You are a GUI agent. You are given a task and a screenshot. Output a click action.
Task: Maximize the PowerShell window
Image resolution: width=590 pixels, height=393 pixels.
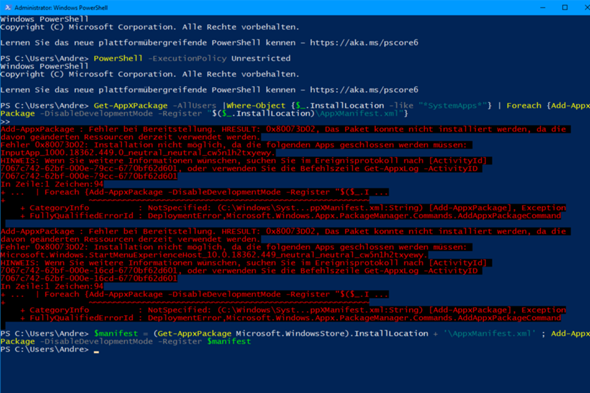565,7
